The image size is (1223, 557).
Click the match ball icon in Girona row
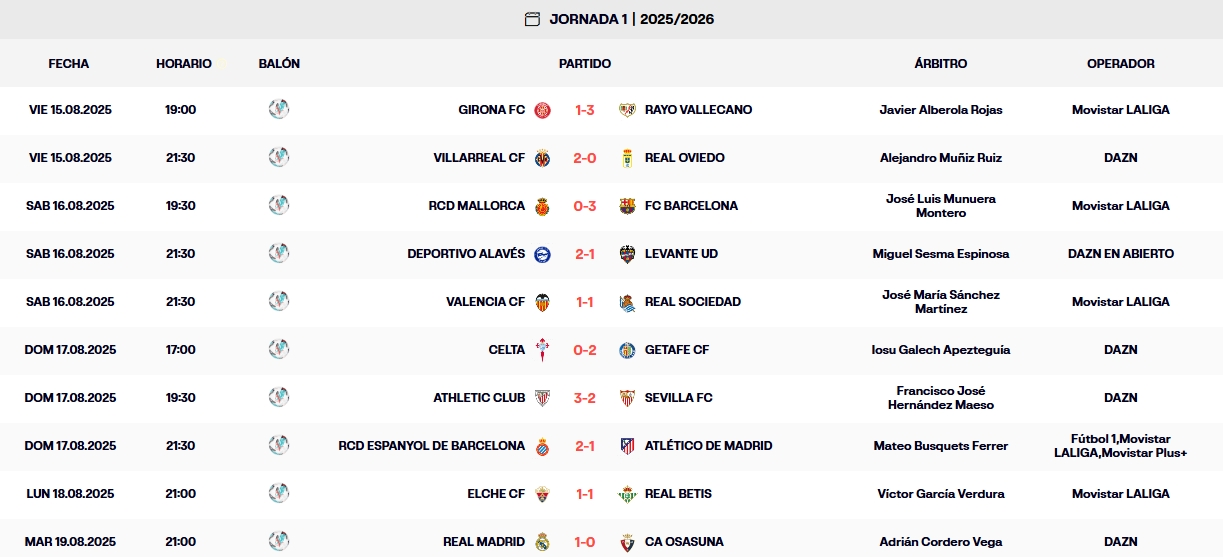click(279, 110)
